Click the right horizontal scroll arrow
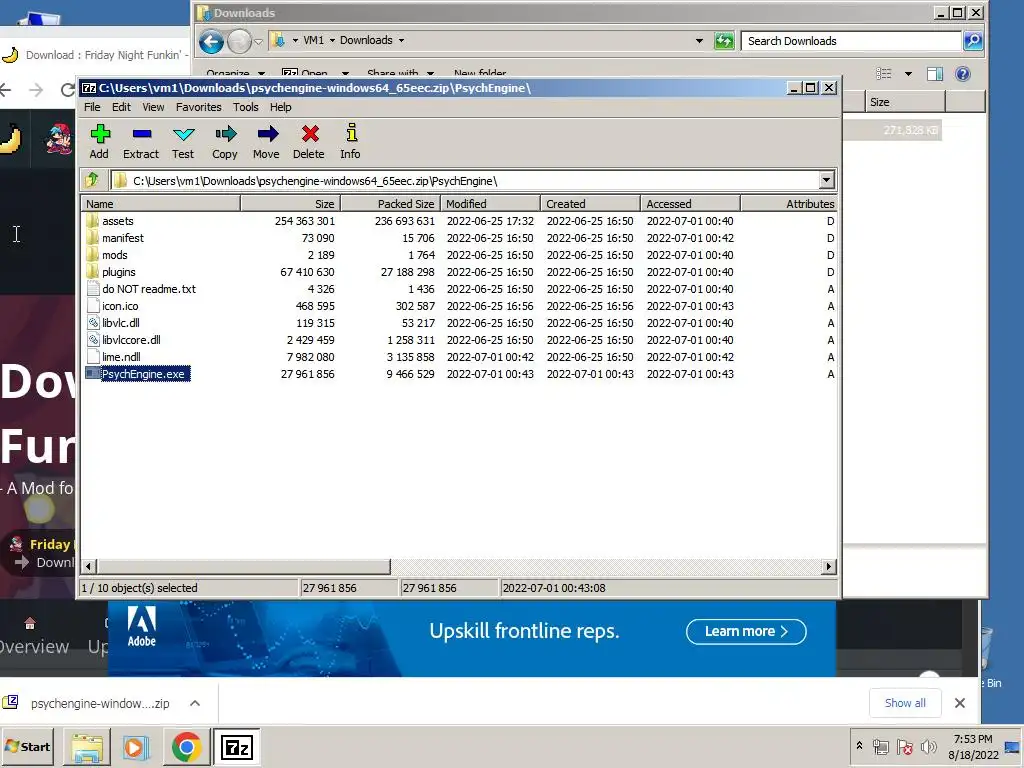Image resolution: width=1024 pixels, height=768 pixels. click(x=829, y=566)
